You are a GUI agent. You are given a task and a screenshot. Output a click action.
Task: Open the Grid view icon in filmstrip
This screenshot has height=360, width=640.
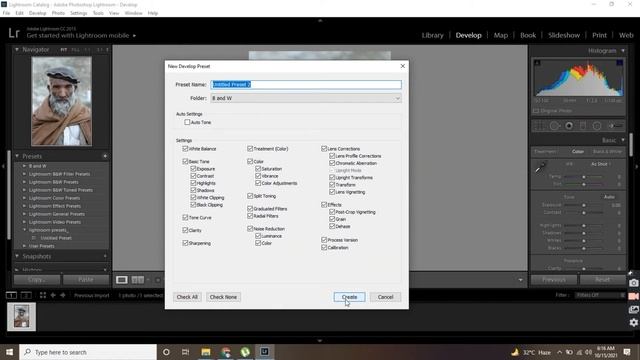[x=43, y=295]
